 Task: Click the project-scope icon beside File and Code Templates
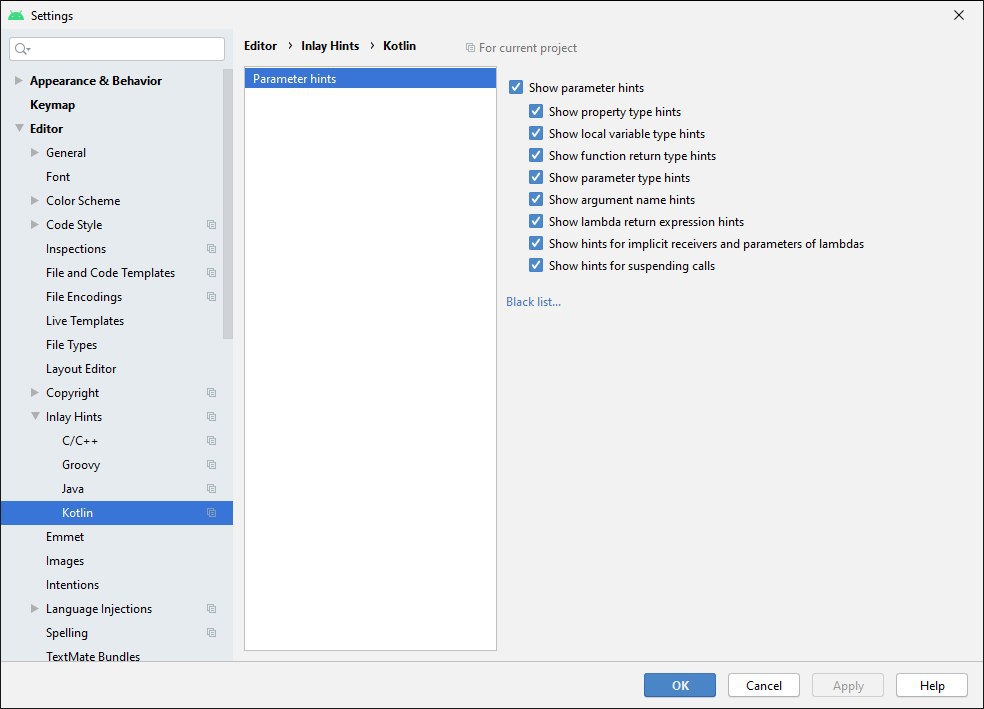(x=211, y=272)
